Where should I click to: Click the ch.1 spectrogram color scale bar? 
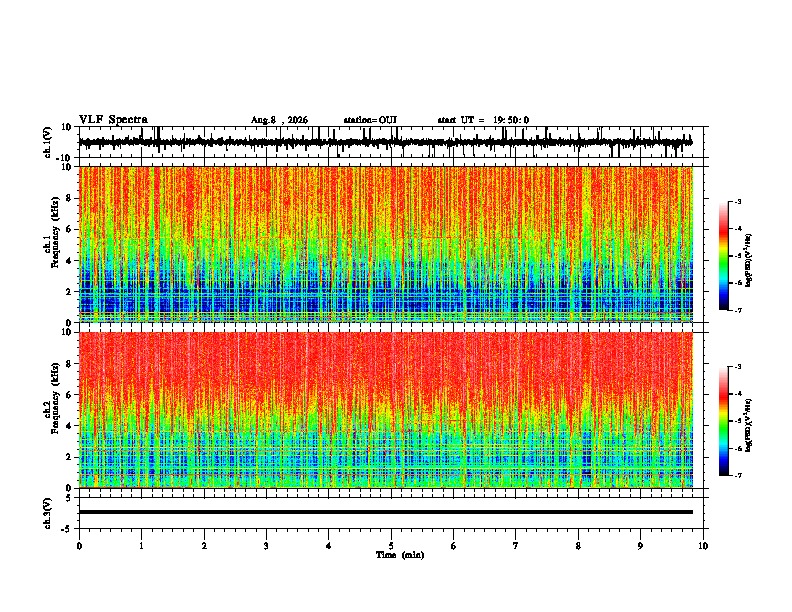724,256
